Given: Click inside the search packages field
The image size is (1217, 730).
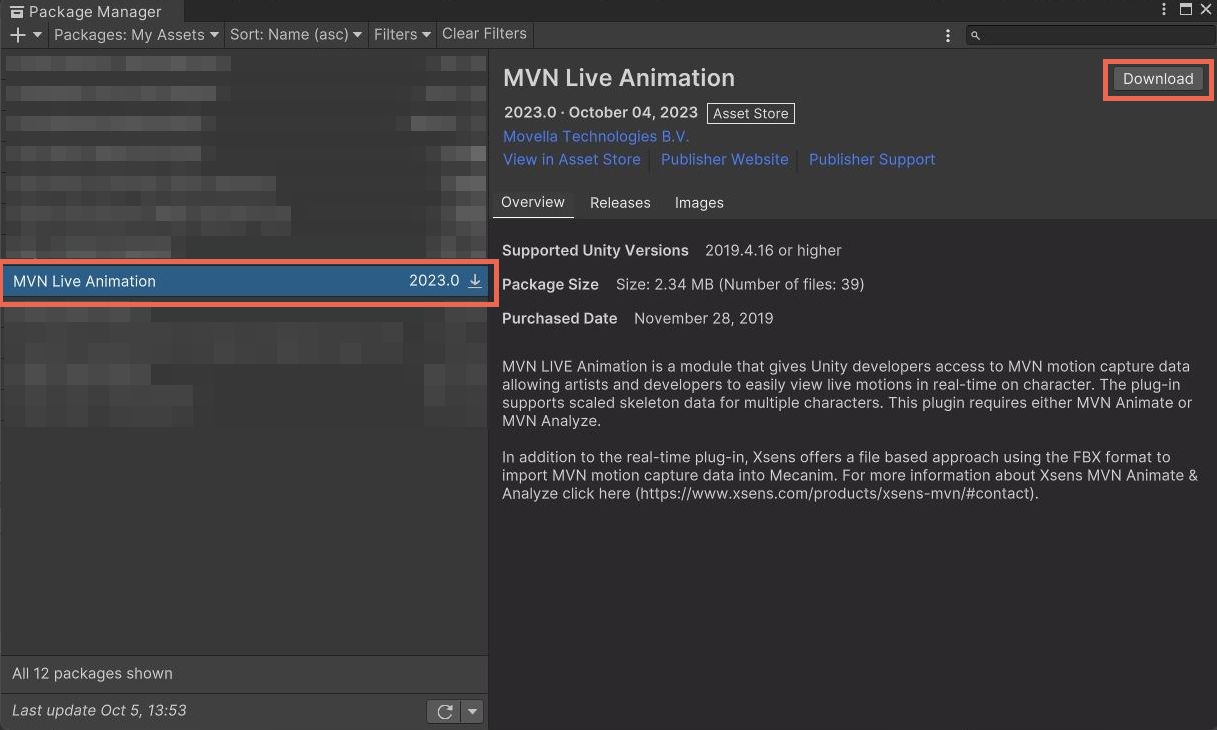Looking at the screenshot, I should [x=1090, y=35].
